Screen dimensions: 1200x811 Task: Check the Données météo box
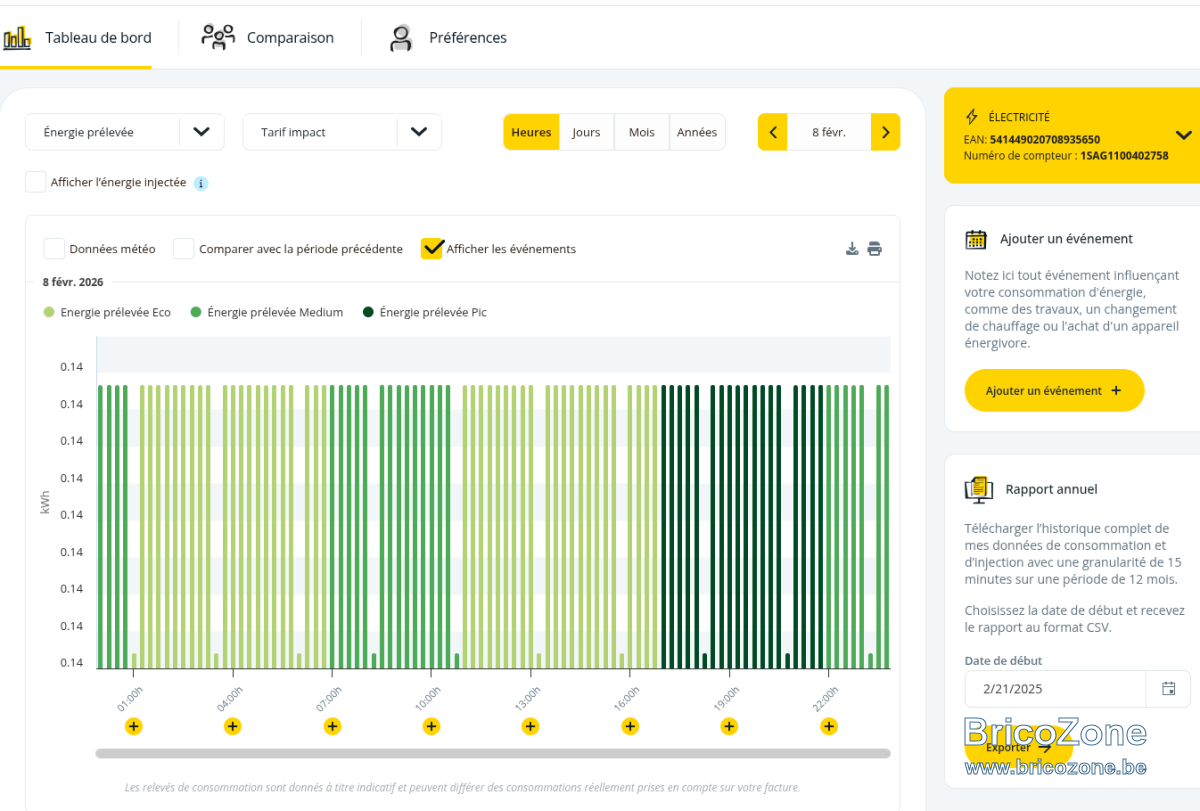point(54,249)
